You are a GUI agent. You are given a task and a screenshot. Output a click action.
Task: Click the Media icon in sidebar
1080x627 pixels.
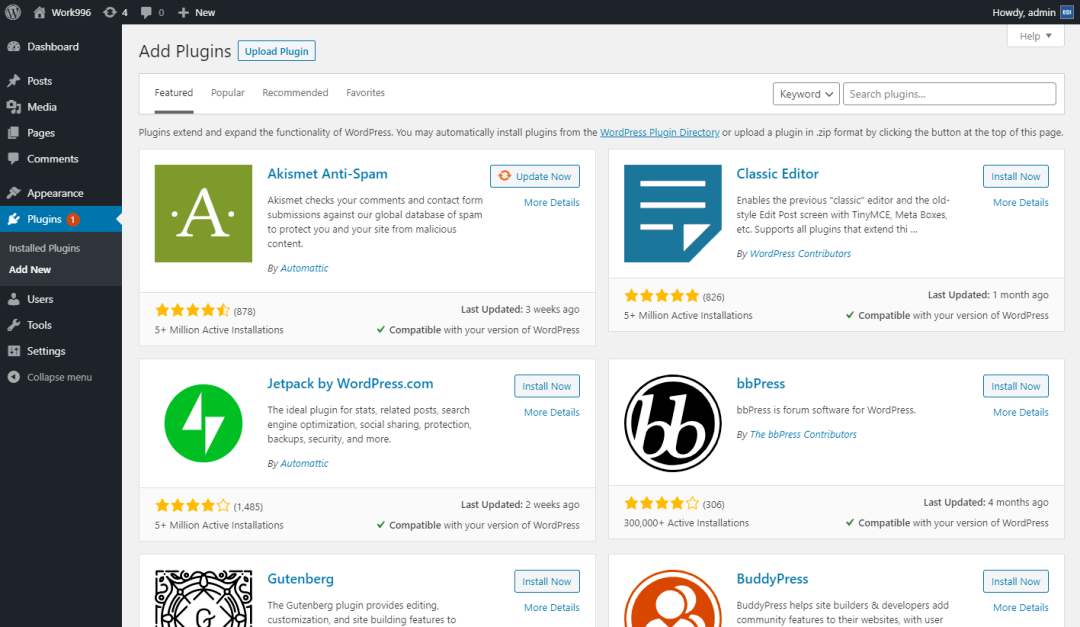click(x=14, y=107)
